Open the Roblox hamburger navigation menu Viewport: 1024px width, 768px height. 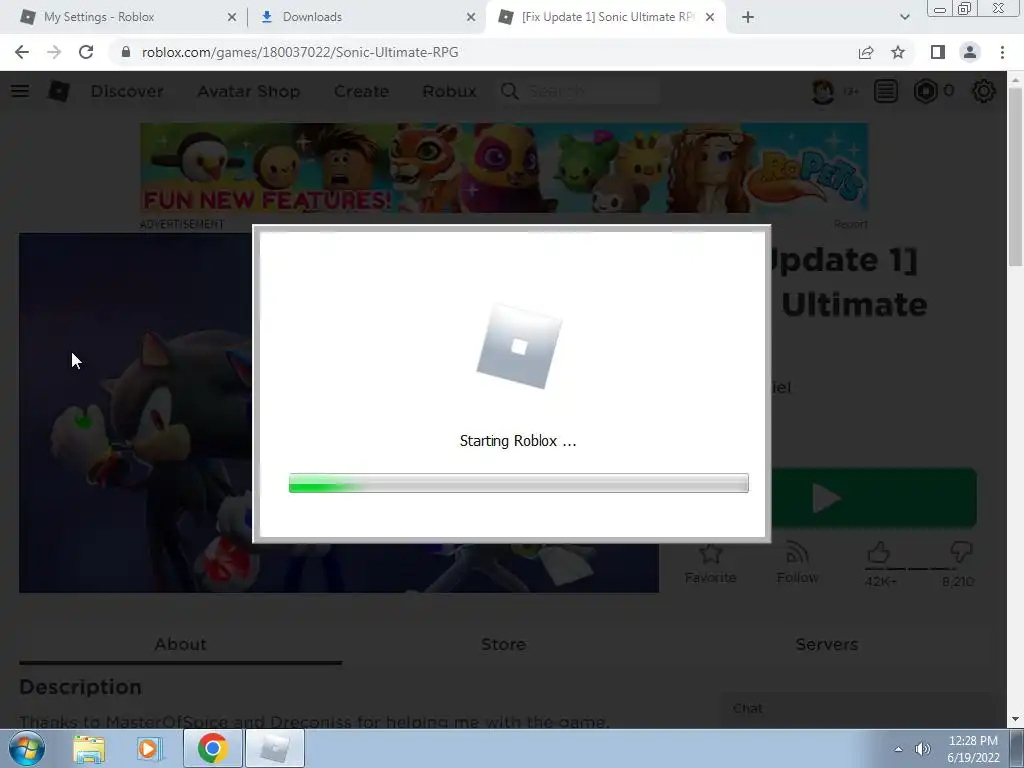pyautogui.click(x=20, y=91)
